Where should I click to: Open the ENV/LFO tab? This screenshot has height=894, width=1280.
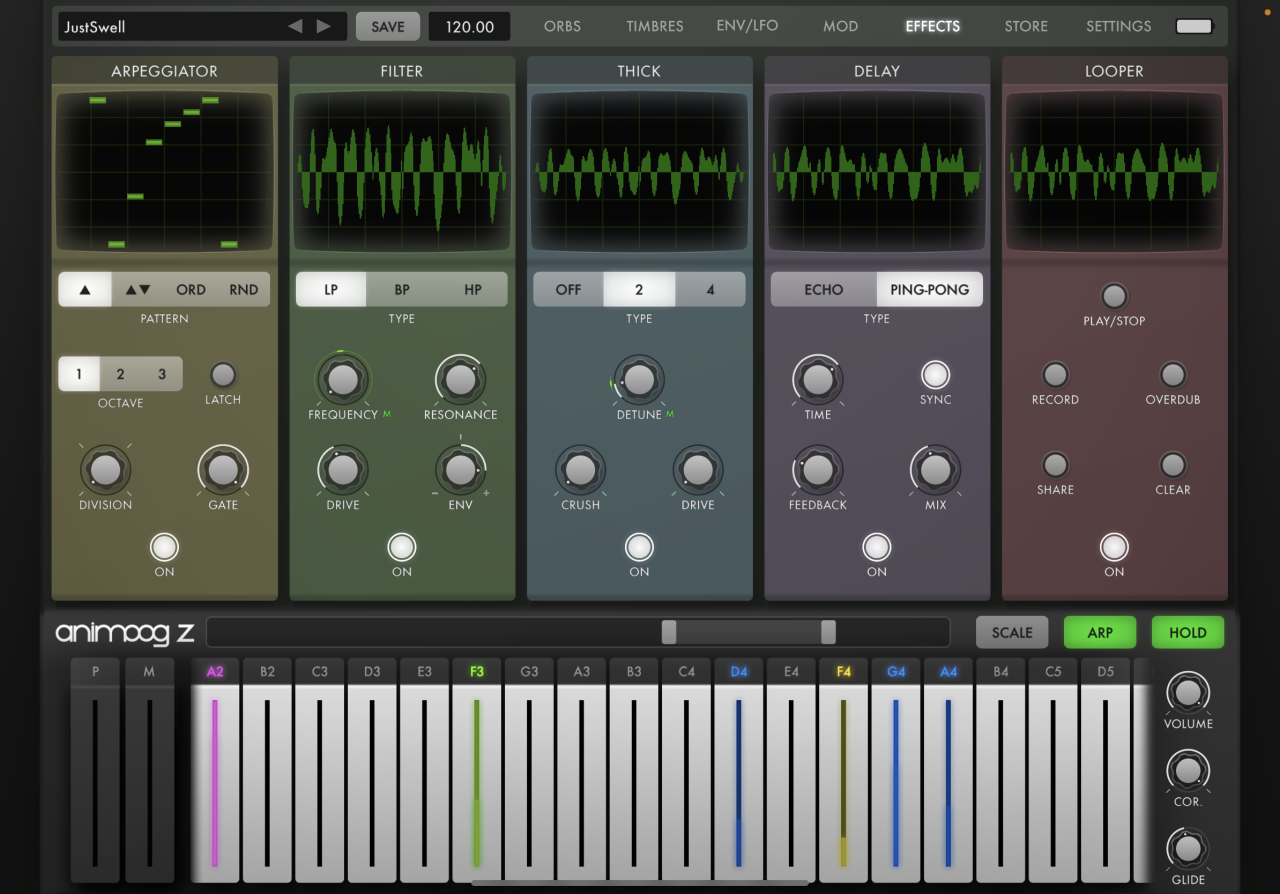(747, 26)
